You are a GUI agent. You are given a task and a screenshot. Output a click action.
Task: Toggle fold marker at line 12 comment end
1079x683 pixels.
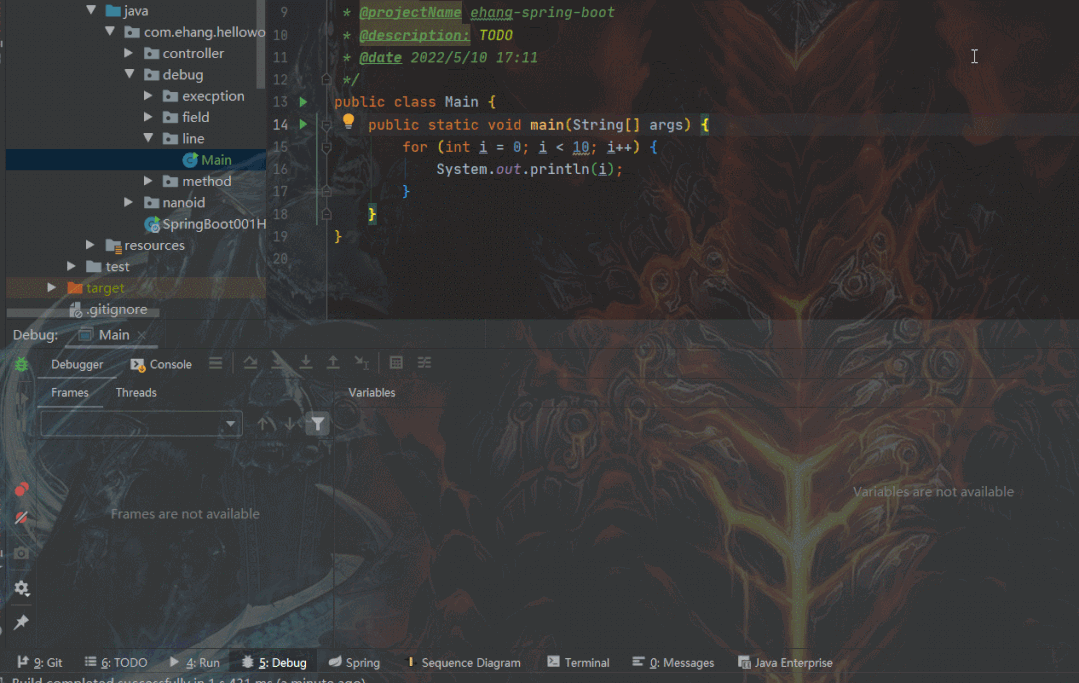pyautogui.click(x=327, y=80)
